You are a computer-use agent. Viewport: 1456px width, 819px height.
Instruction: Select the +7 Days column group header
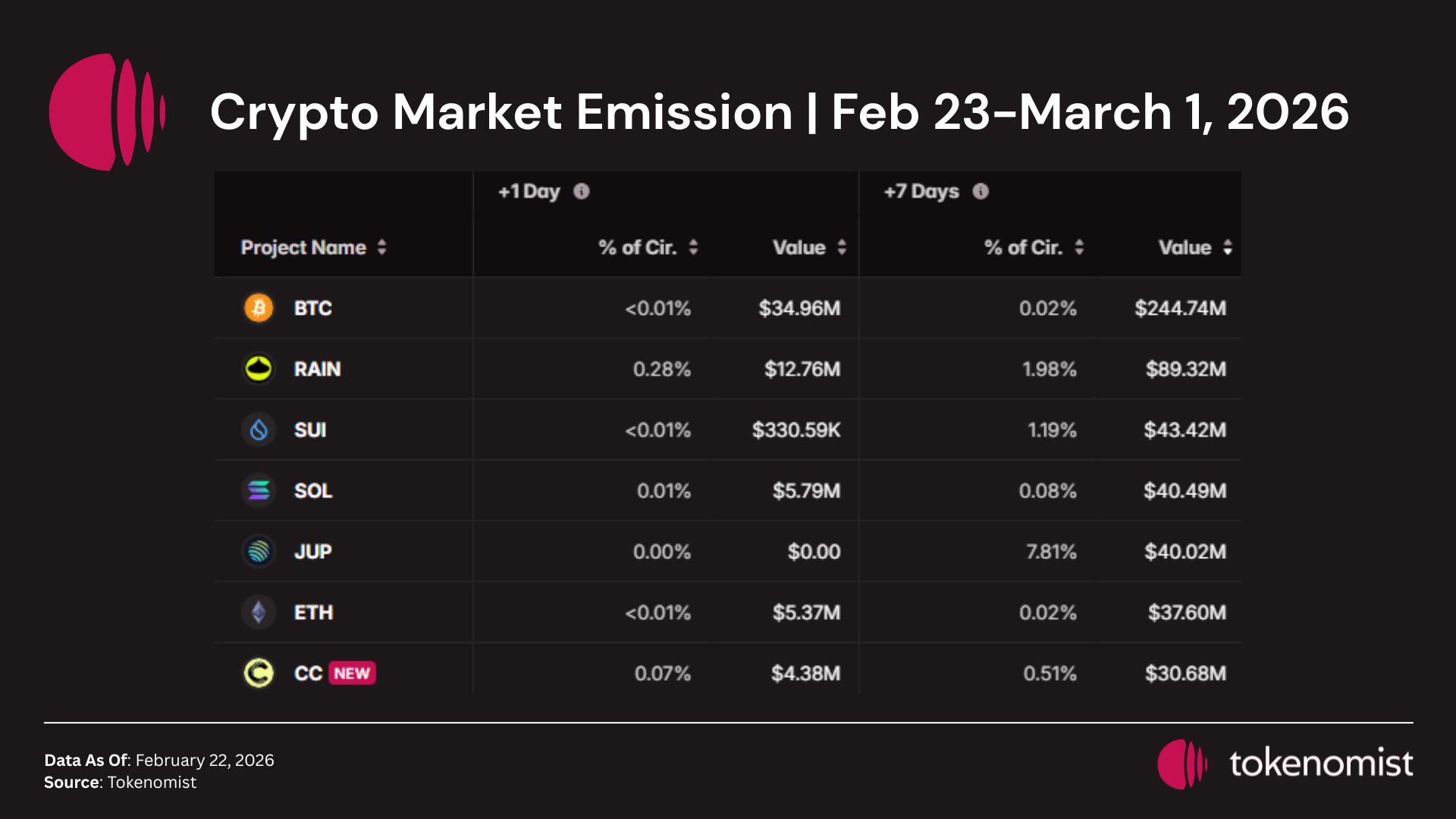click(921, 191)
